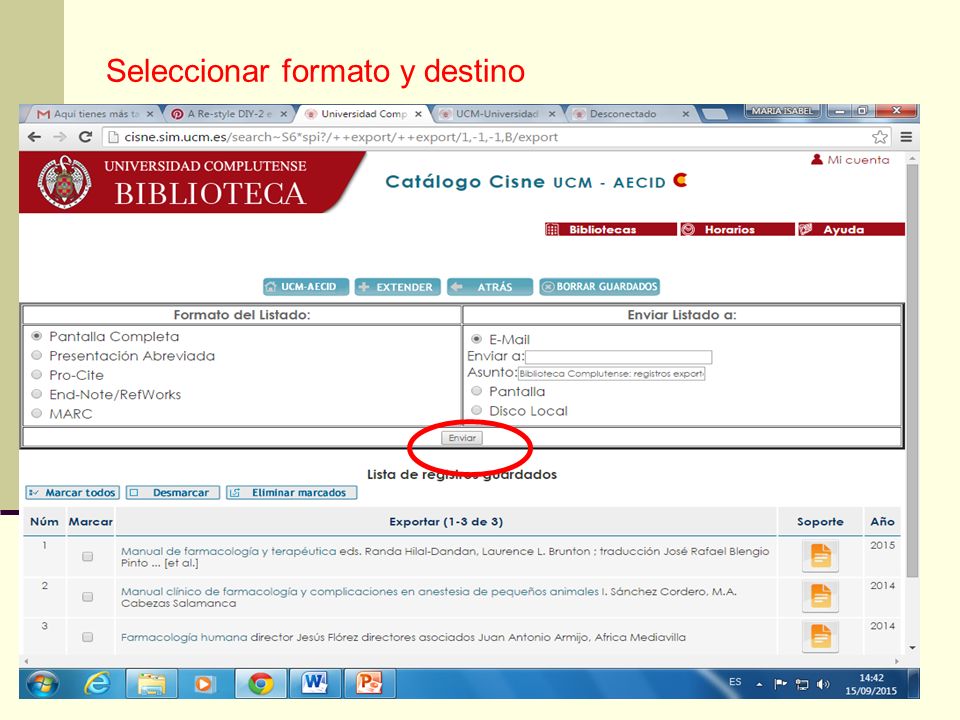The width and height of the screenshot is (960, 720).
Task: Reload the page with the refresh icon
Action: click(85, 137)
